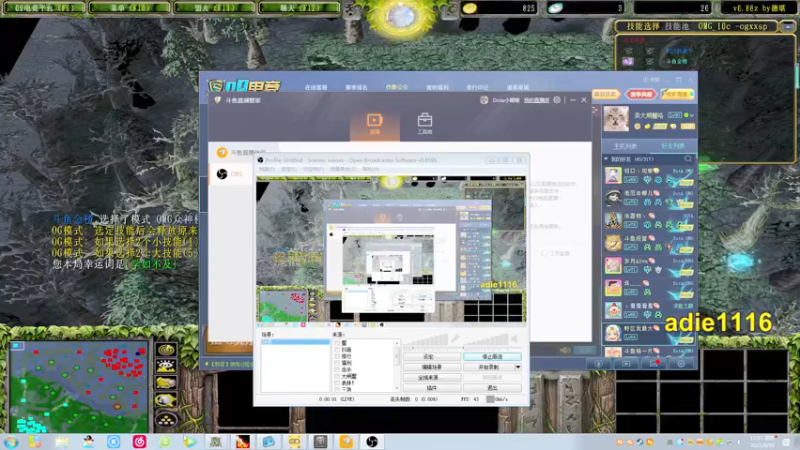
Task: Open the red NetEase music taskbar icon
Action: [139, 442]
